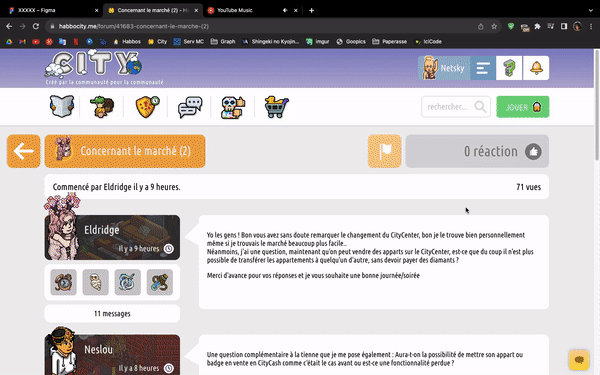Viewport: 600px width, 375px height.
Task: Click the page vertical scrollbar
Action: coord(597,105)
